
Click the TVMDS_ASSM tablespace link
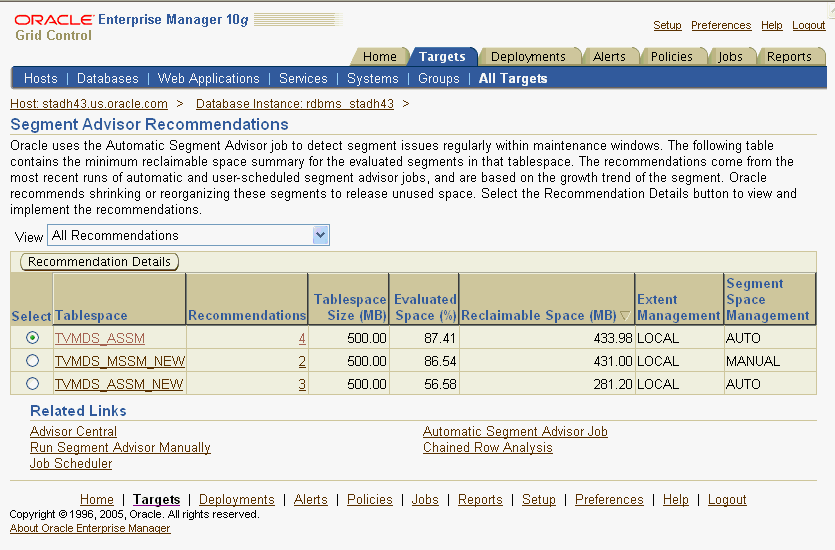pyautogui.click(x=99, y=339)
